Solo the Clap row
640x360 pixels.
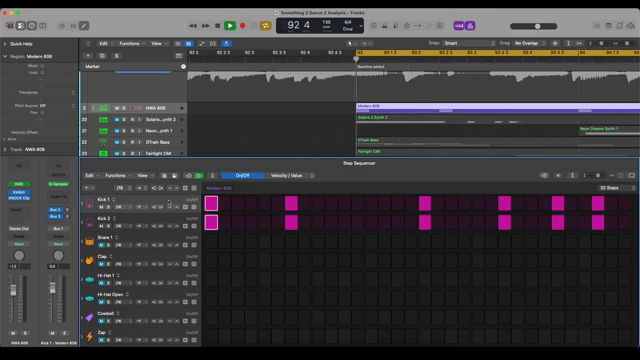(108, 264)
